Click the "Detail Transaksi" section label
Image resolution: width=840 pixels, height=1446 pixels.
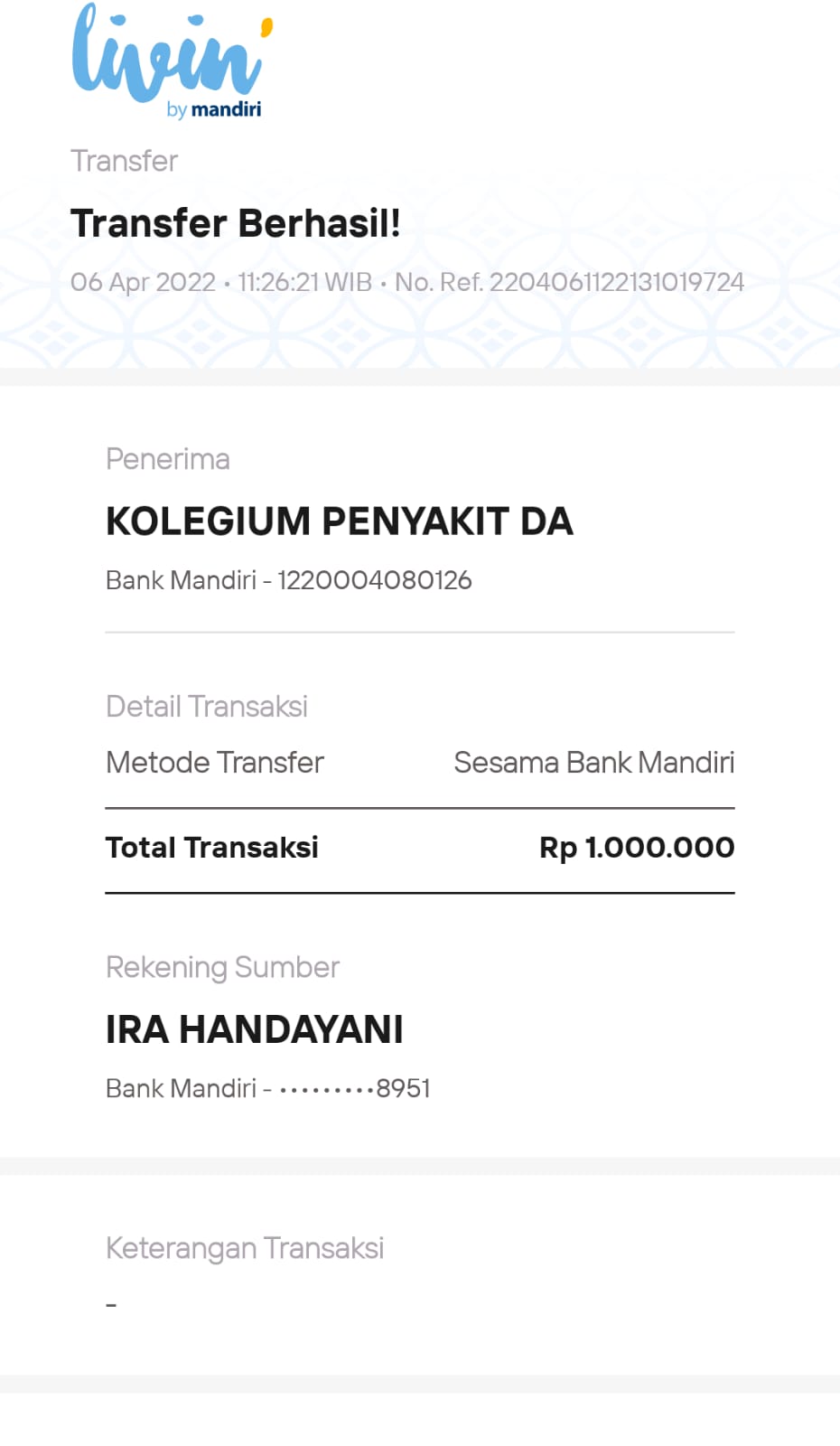click(x=207, y=707)
